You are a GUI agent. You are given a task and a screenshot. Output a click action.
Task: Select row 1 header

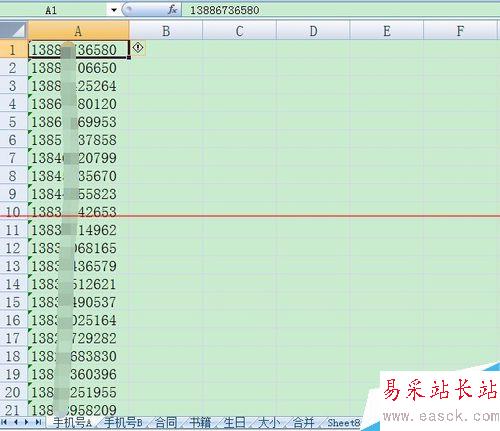(x=13, y=50)
